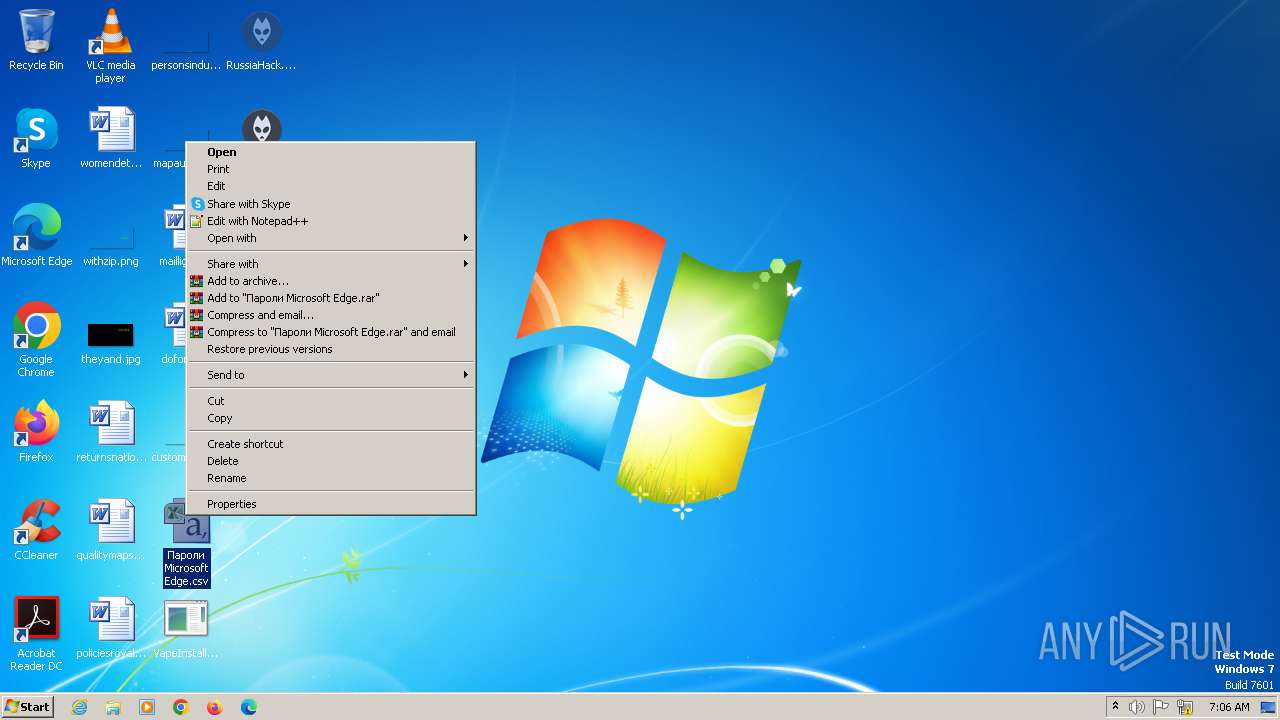Select the womendet Word document icon
The width and height of the screenshot is (1280, 720).
pos(110,138)
